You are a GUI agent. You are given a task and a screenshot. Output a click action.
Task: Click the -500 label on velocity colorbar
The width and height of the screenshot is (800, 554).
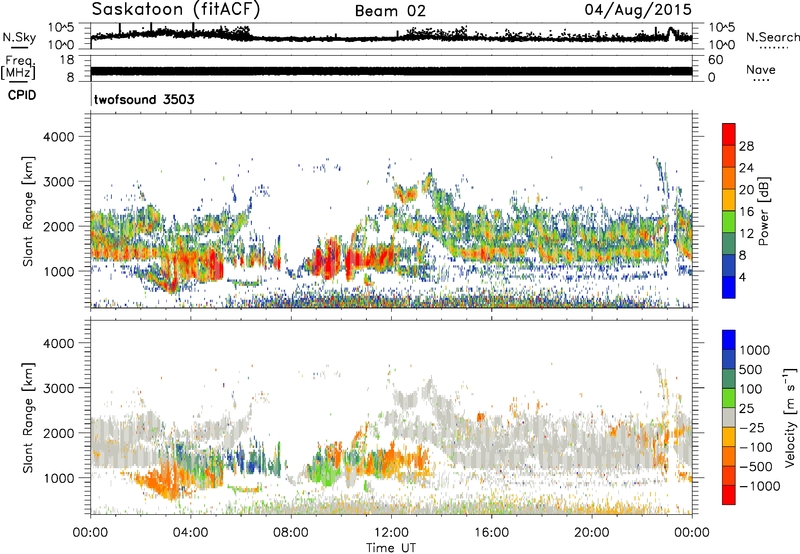pyautogui.click(x=755, y=467)
